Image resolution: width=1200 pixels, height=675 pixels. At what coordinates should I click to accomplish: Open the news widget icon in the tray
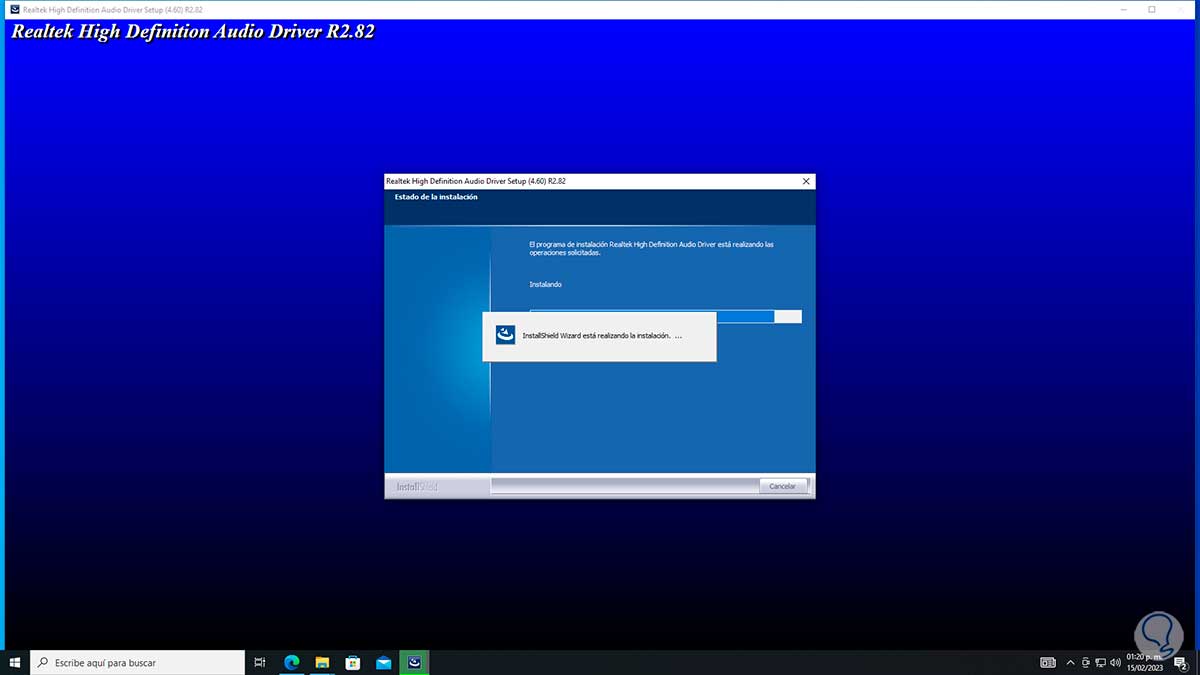click(x=1048, y=662)
